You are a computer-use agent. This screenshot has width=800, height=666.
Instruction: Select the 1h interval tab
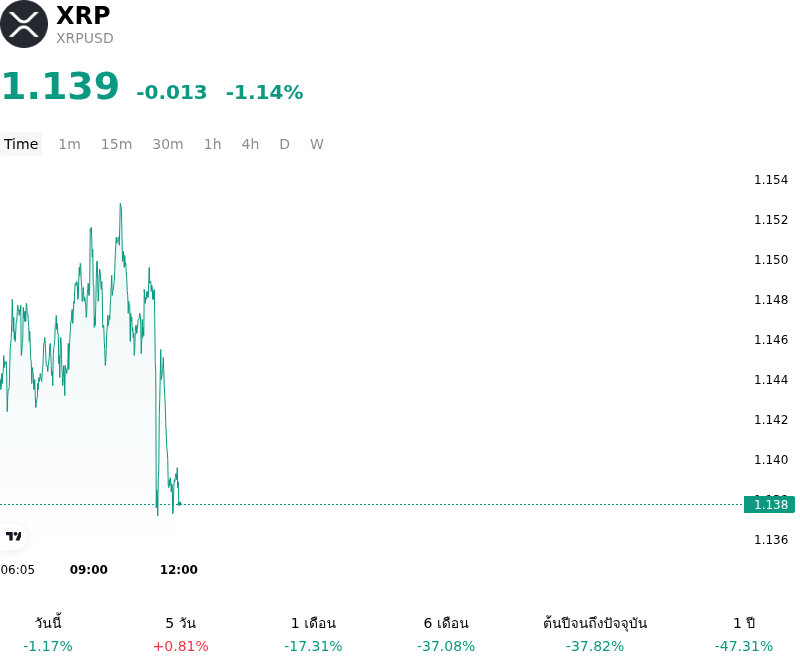(213, 144)
